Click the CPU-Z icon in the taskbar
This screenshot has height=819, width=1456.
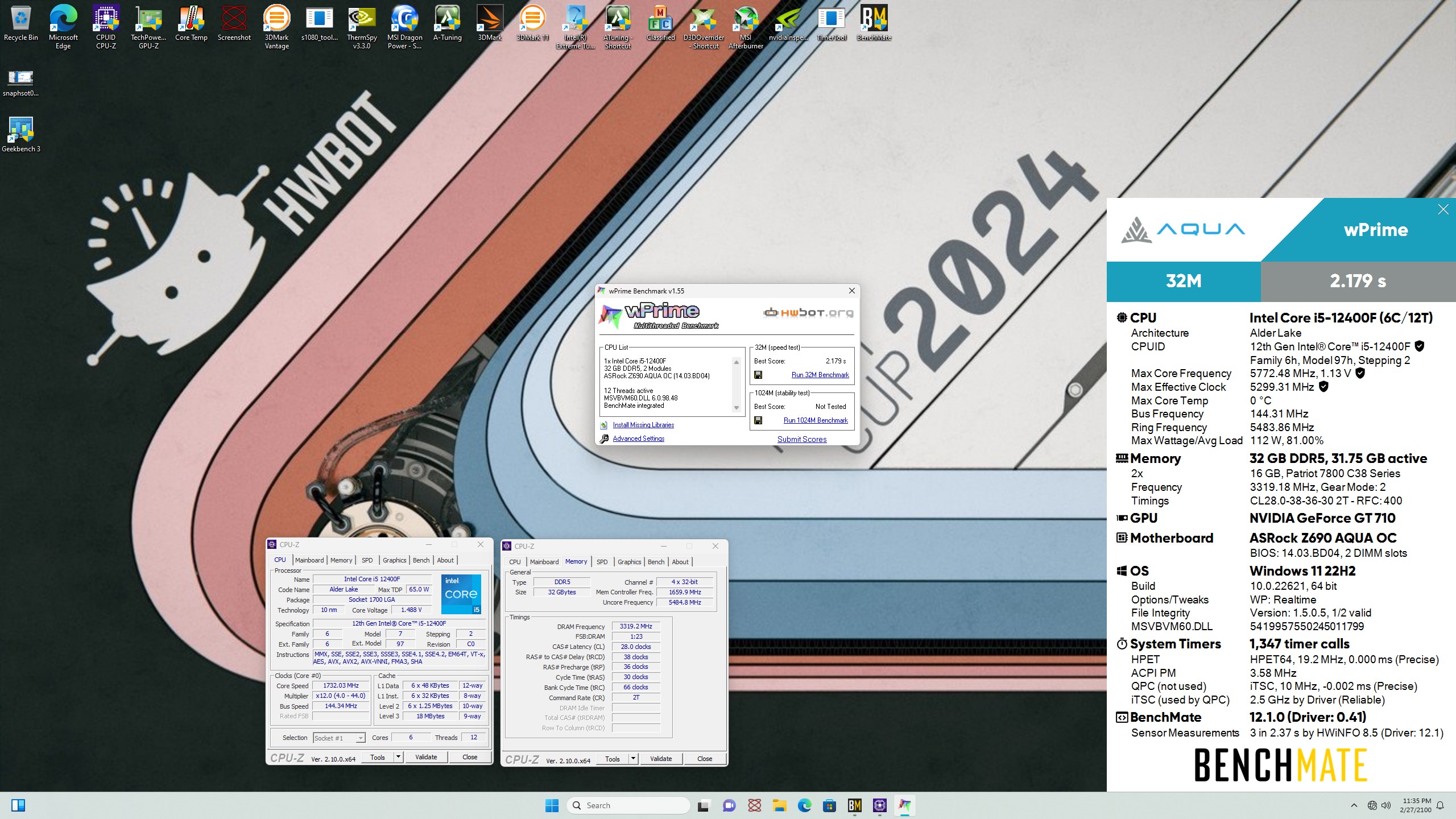[879, 805]
